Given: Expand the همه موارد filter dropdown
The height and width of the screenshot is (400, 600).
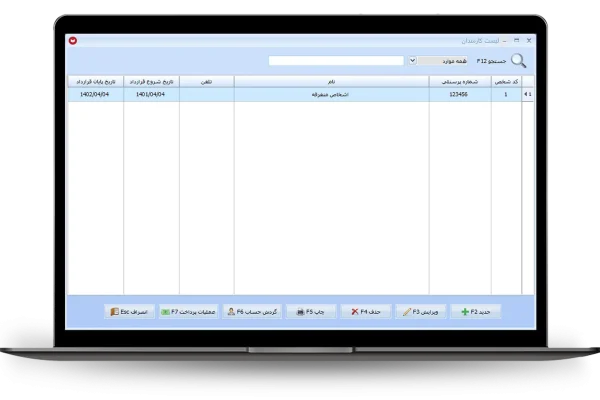Looking at the screenshot, I should [x=412, y=60].
